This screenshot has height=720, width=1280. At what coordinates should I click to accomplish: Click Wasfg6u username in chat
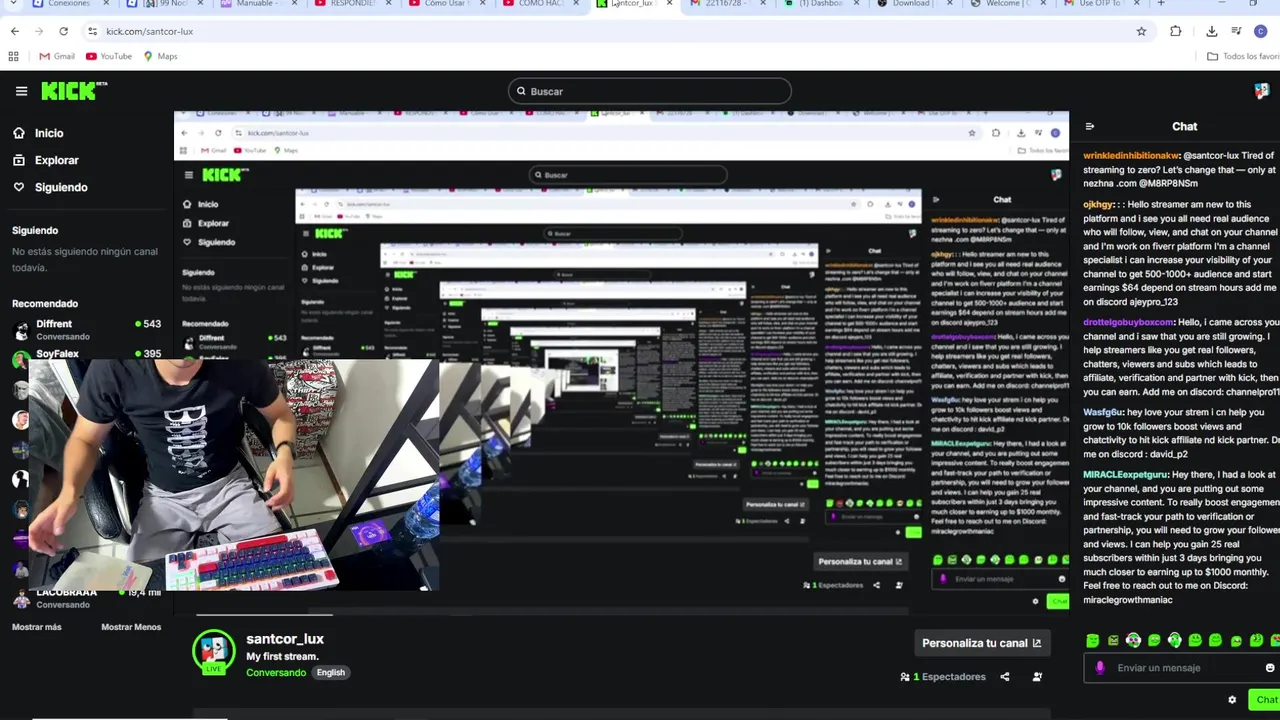click(x=1103, y=412)
